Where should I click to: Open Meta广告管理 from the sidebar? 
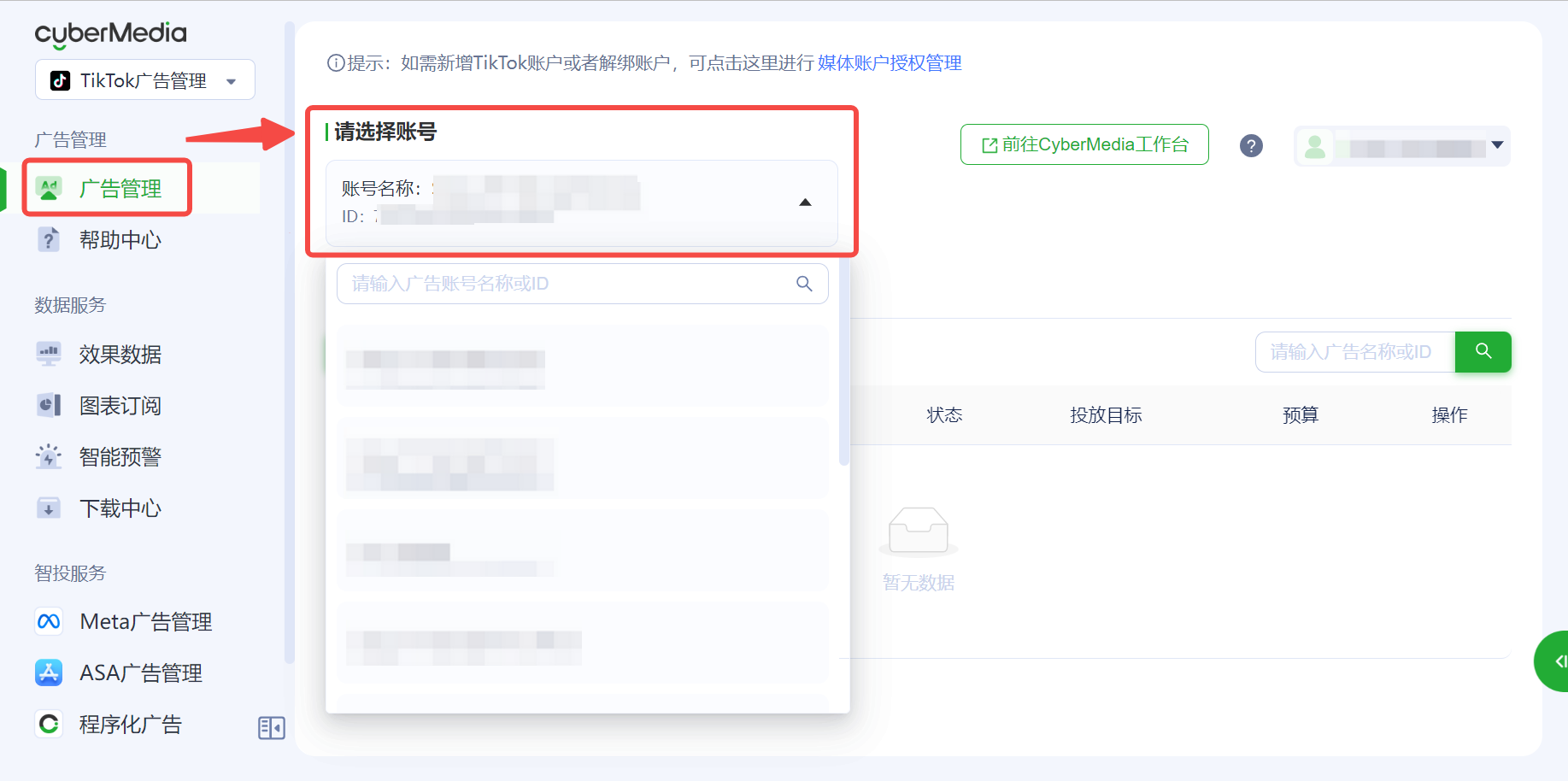144,621
